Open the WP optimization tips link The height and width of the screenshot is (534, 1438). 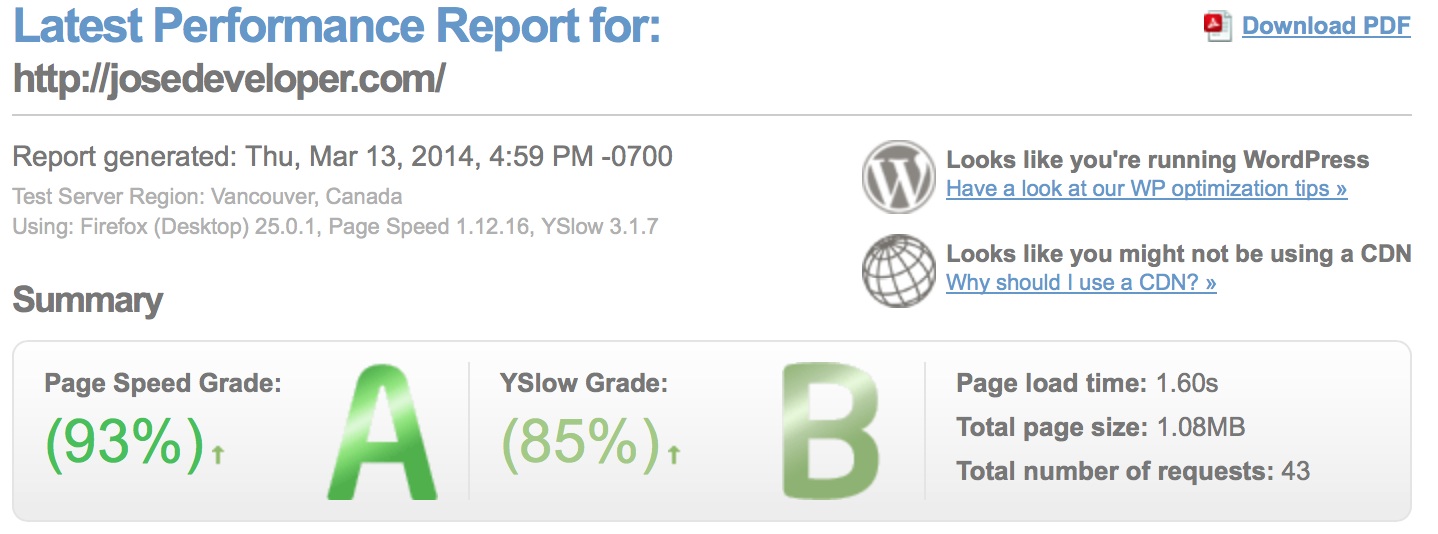1146,188
